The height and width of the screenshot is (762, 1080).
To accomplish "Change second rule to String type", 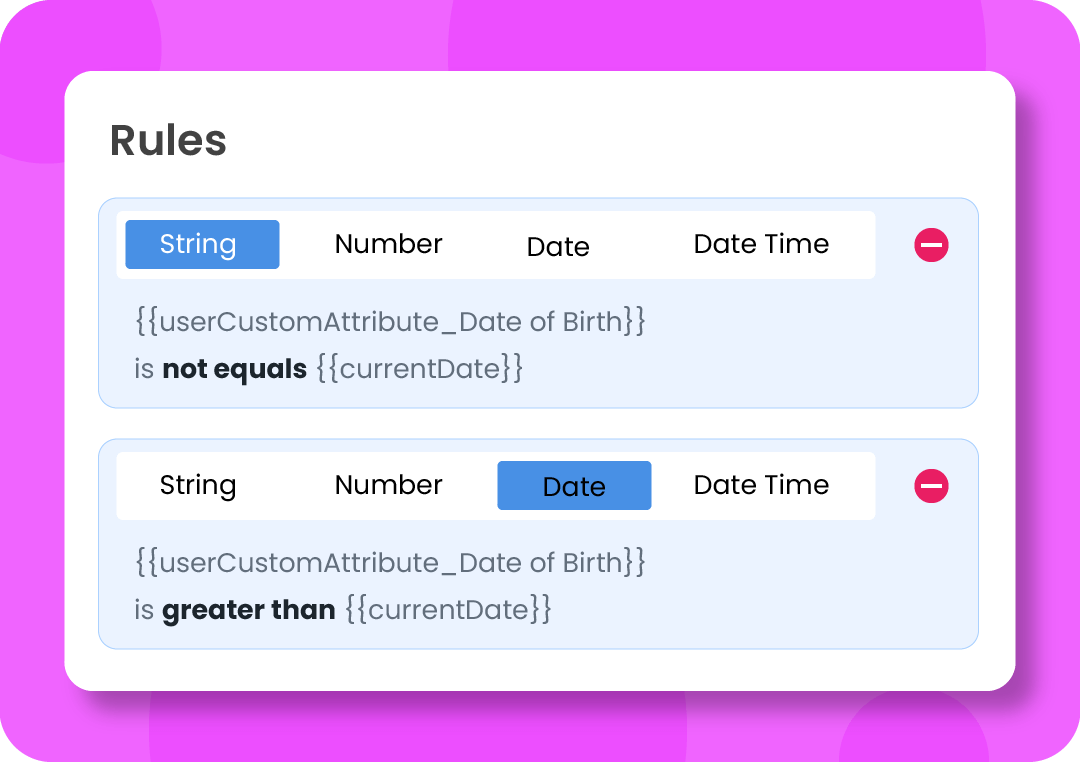I will click(198, 486).
